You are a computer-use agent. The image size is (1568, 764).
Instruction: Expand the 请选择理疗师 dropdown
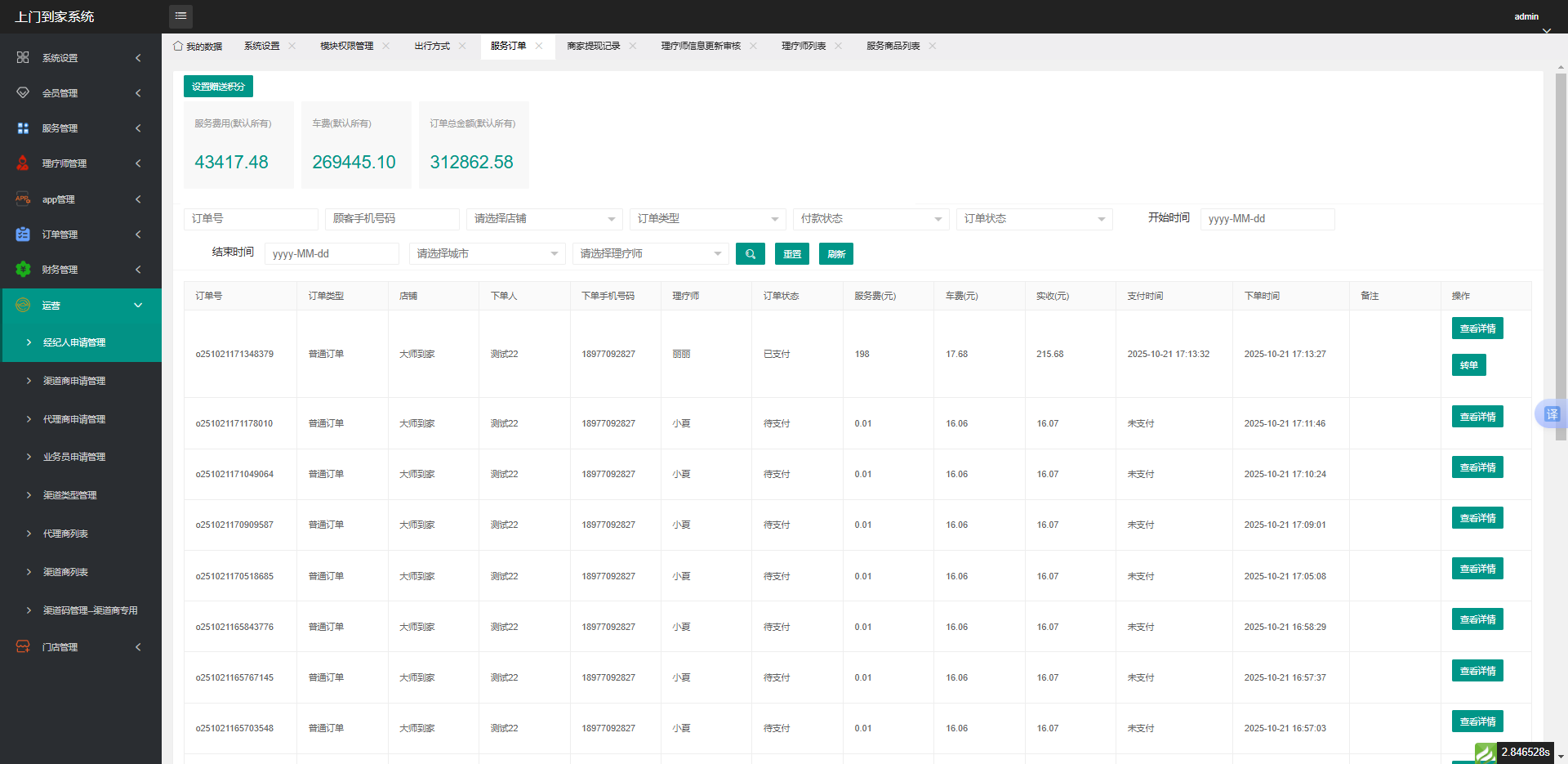point(650,254)
